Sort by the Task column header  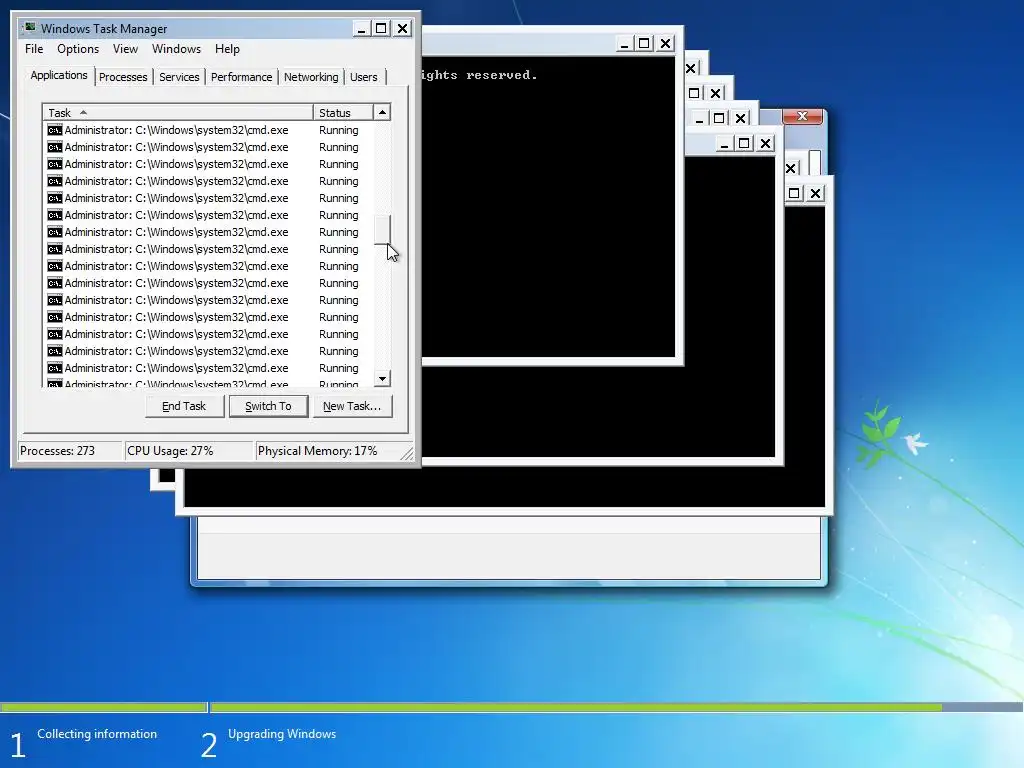tap(178, 112)
